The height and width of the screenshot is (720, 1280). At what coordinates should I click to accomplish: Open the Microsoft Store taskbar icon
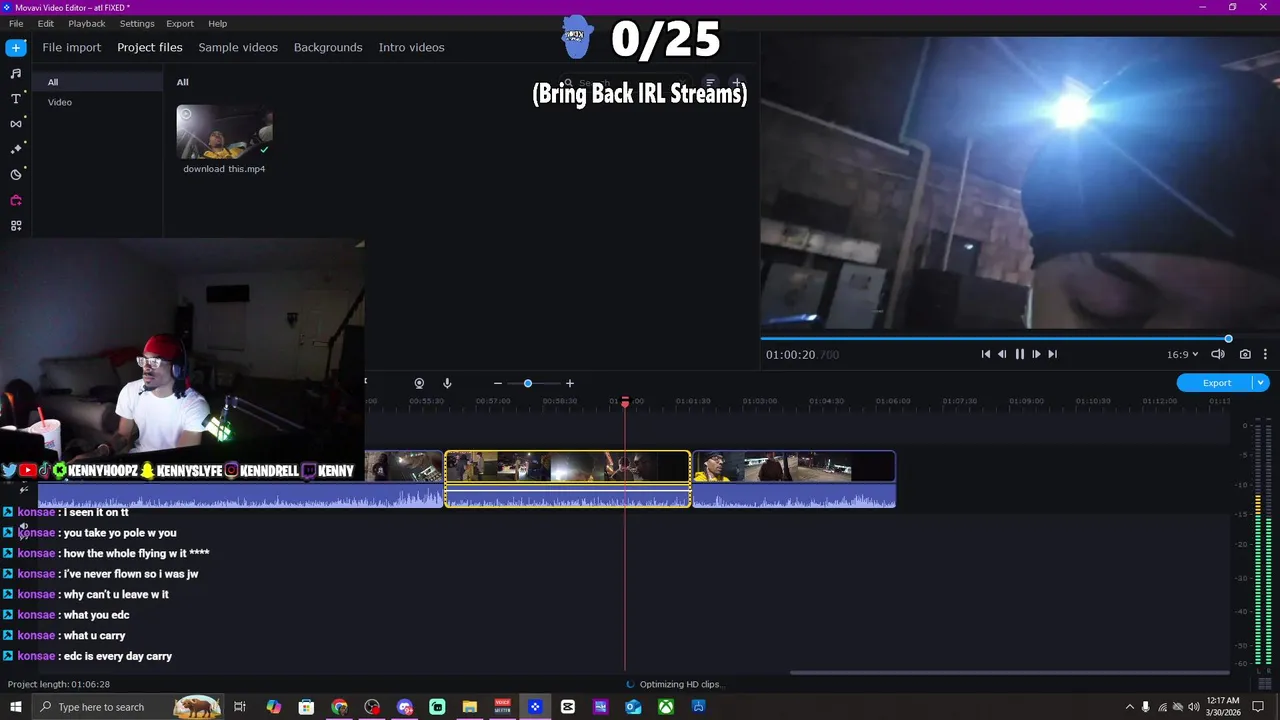click(x=306, y=707)
